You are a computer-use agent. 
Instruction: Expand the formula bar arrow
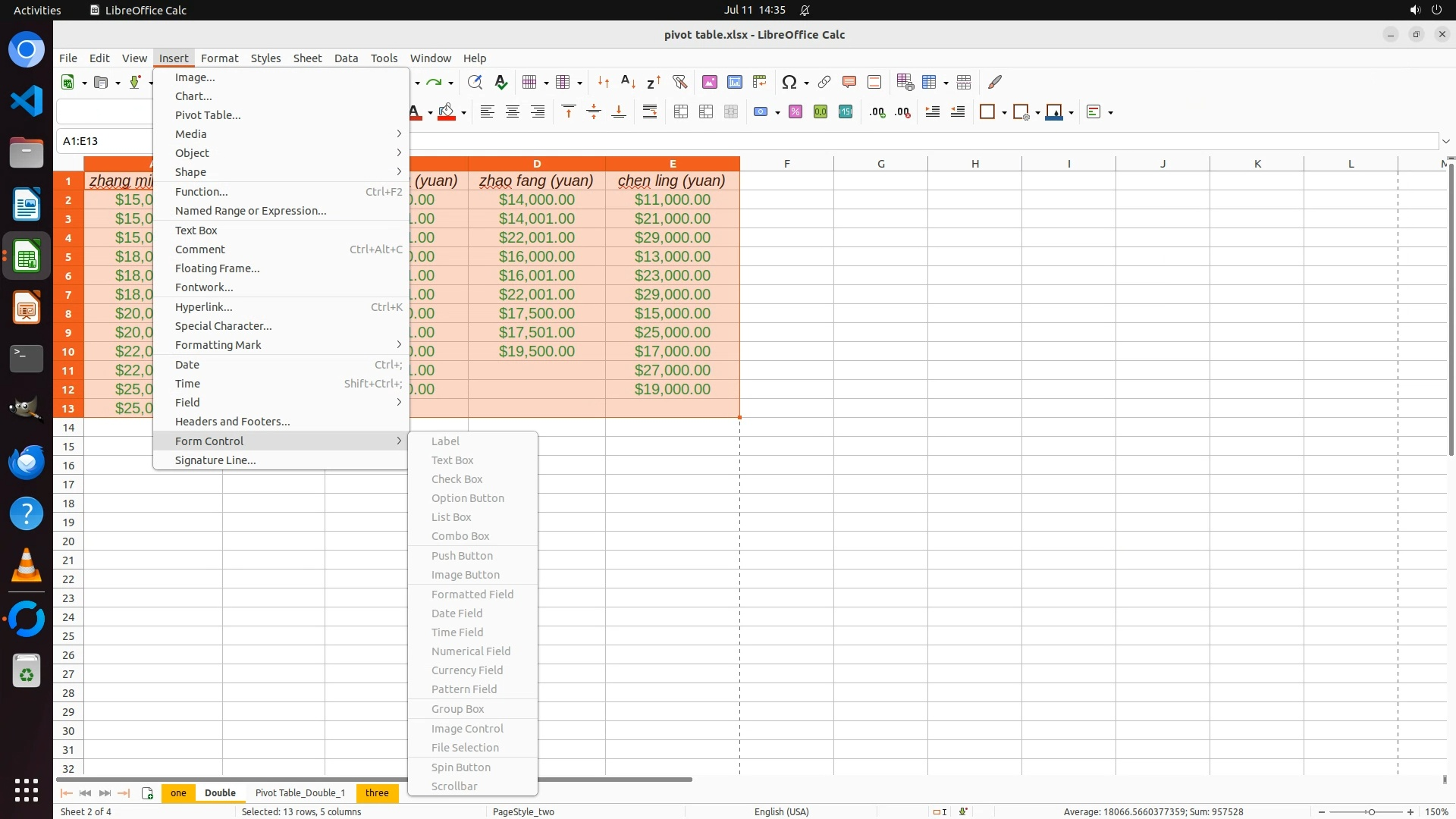[x=1446, y=141]
